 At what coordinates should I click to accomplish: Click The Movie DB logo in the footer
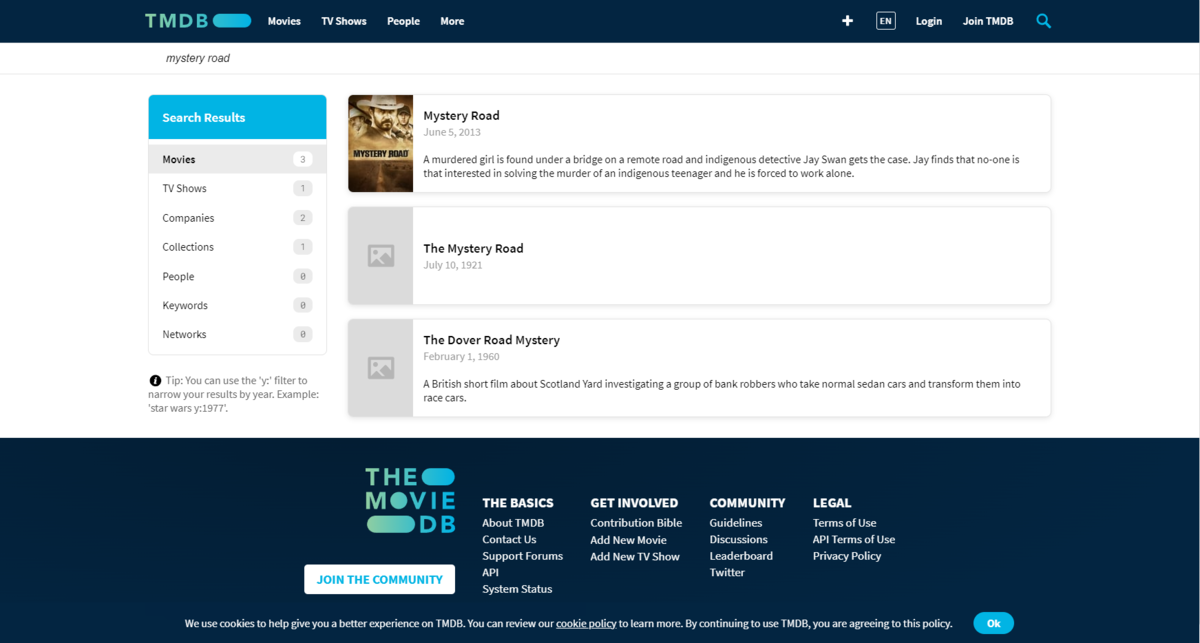(x=410, y=502)
